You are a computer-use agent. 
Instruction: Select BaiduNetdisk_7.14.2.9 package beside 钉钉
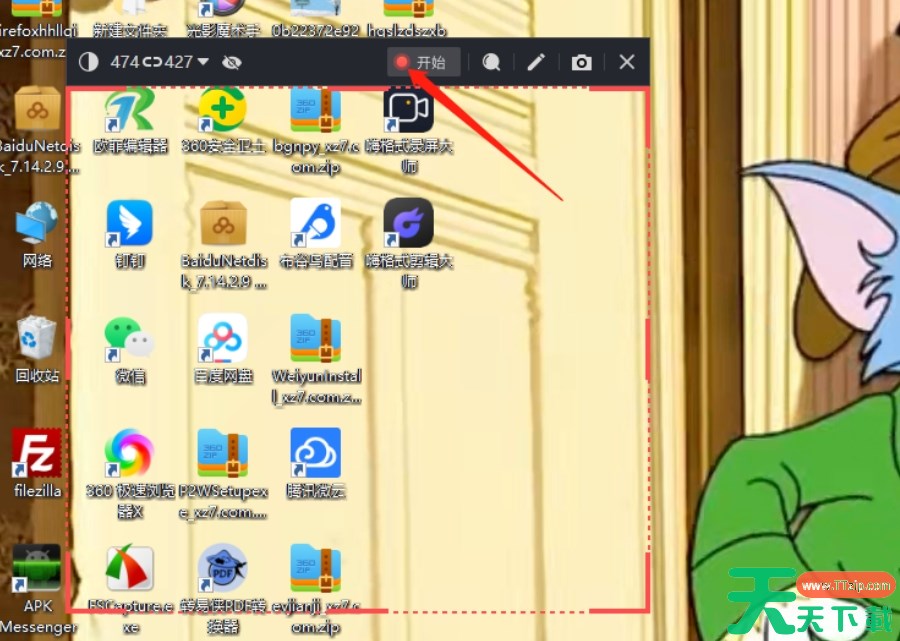pyautogui.click(x=223, y=245)
